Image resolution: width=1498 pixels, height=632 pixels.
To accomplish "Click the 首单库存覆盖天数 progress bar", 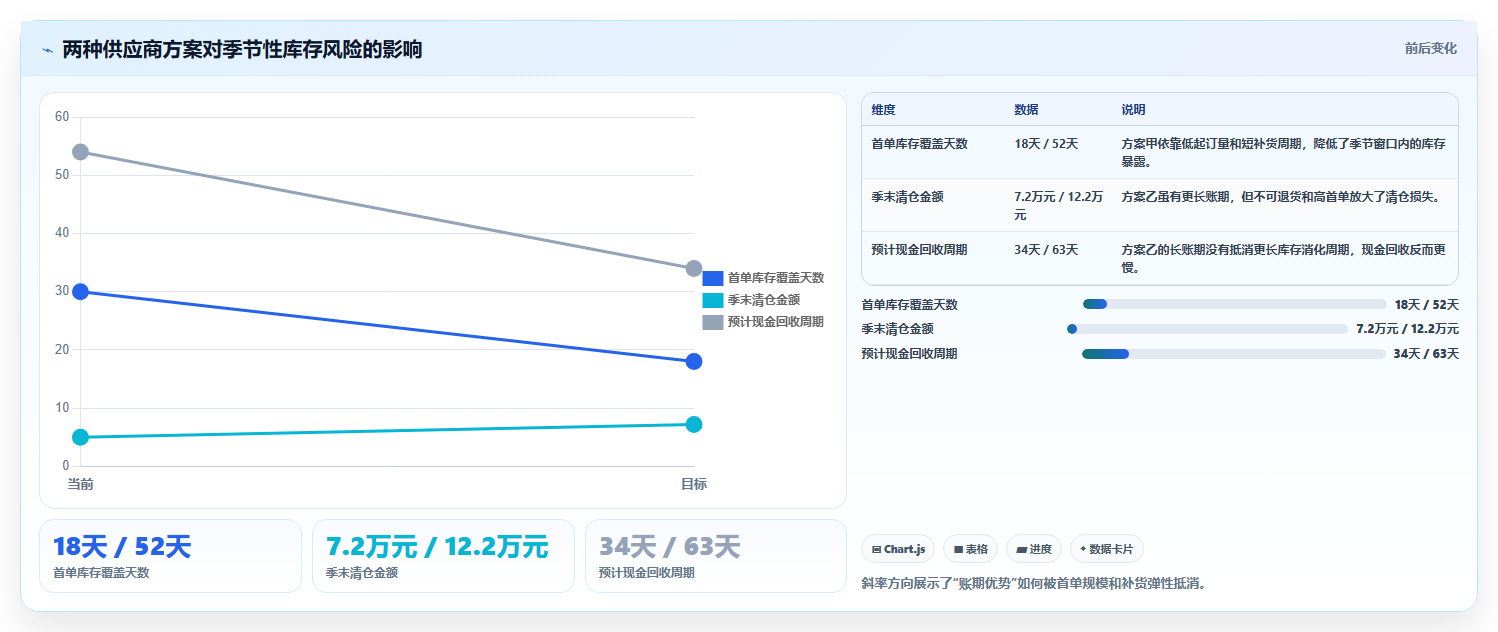I will [1234, 304].
